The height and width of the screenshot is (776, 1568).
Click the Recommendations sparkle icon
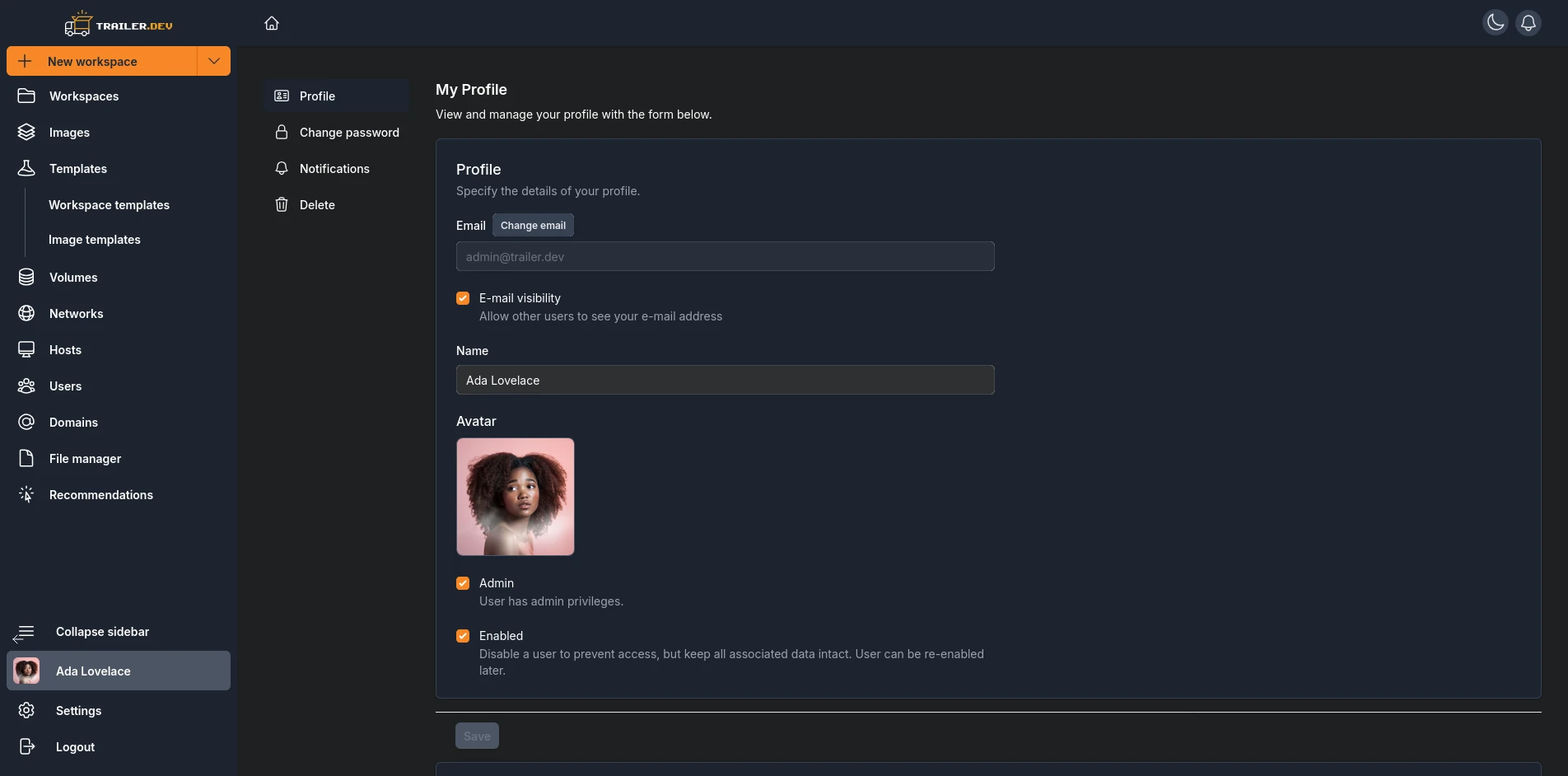[26, 494]
